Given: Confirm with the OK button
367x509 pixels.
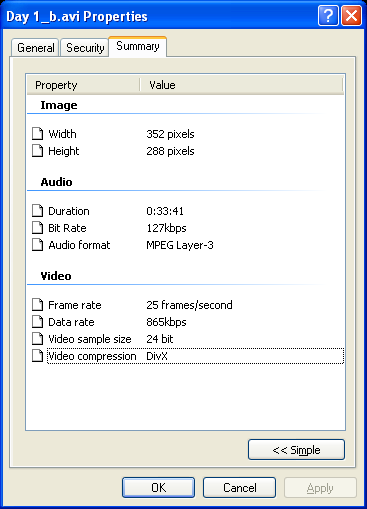Looking at the screenshot, I should (158, 488).
